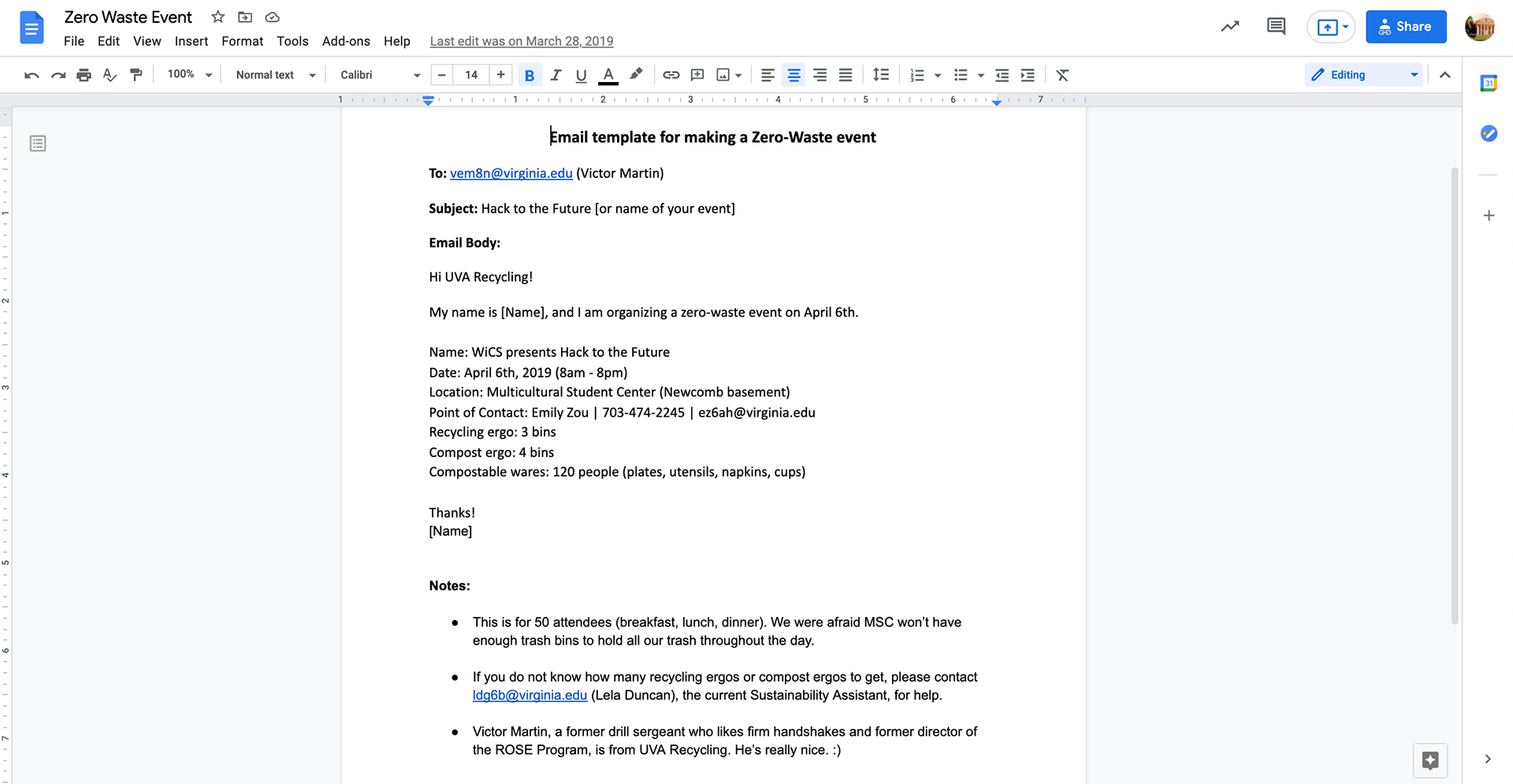Viewport: 1513px width, 784px height.
Task: Click the Insert image icon
Action: click(723, 75)
